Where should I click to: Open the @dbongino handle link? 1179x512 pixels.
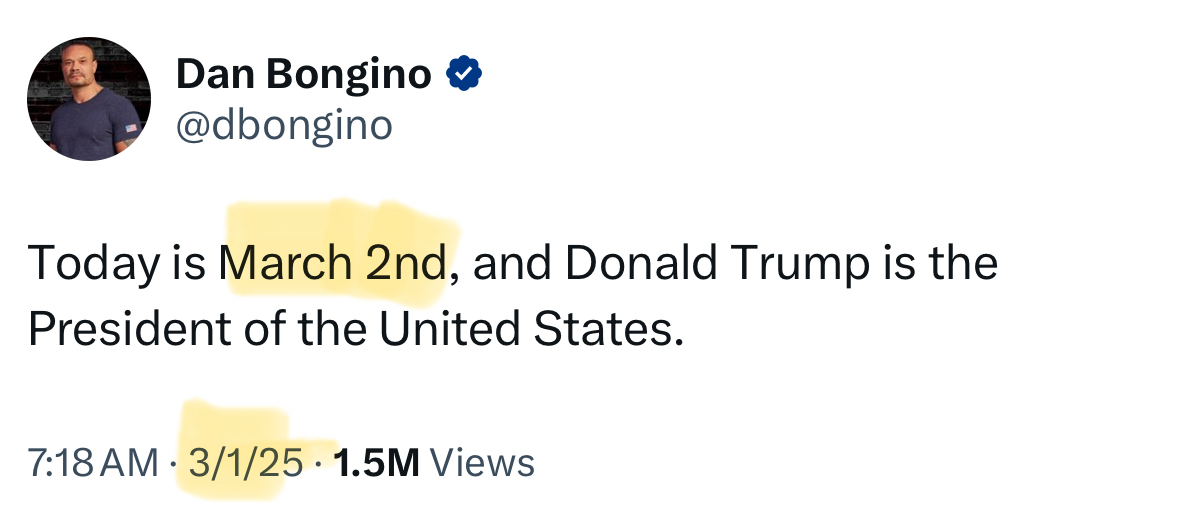click(x=284, y=126)
